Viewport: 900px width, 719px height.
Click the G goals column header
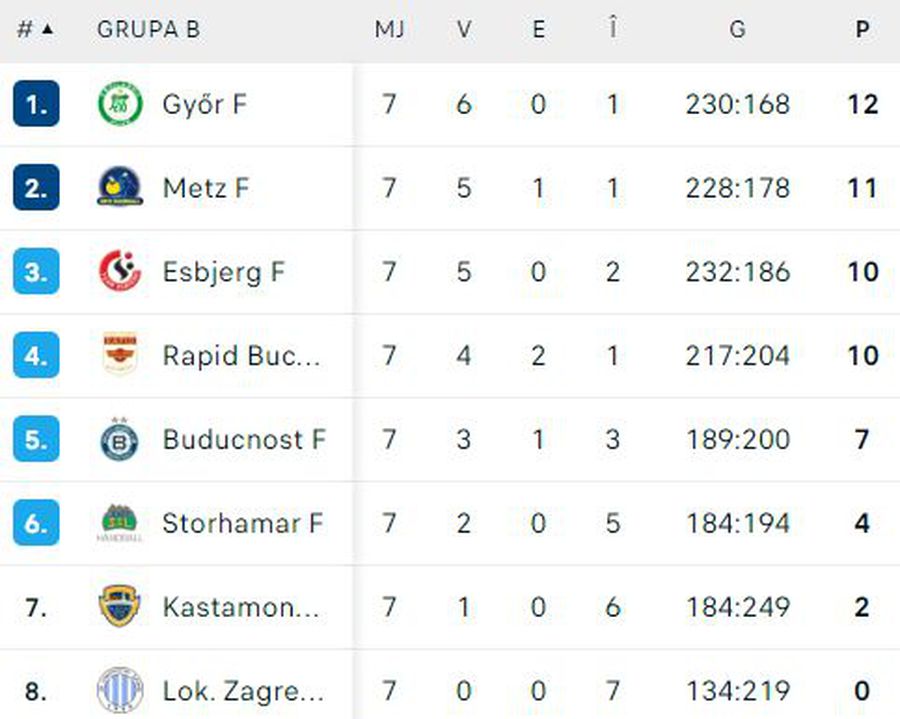click(x=738, y=29)
